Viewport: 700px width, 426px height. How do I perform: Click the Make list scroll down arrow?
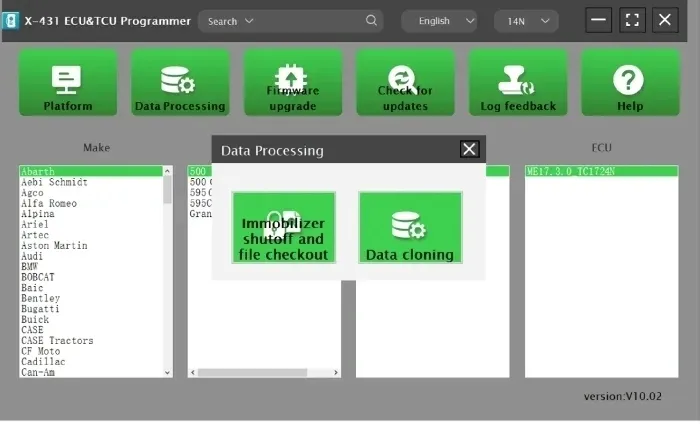(x=167, y=372)
